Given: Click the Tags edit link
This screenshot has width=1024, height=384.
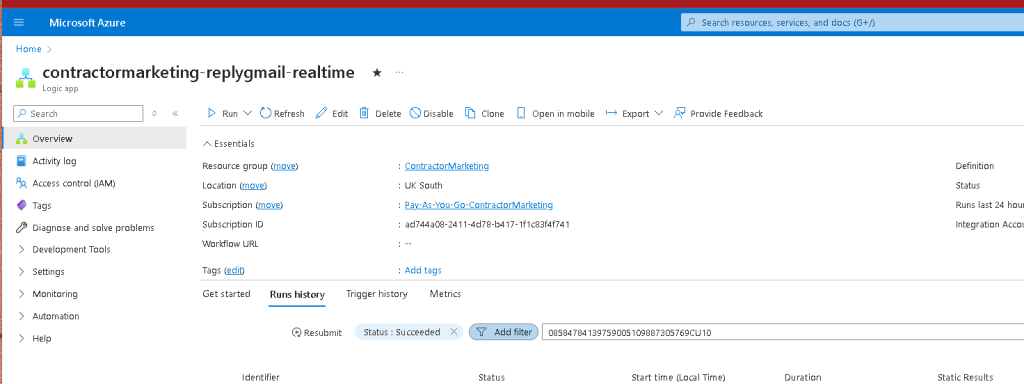Looking at the screenshot, I should coord(234,270).
